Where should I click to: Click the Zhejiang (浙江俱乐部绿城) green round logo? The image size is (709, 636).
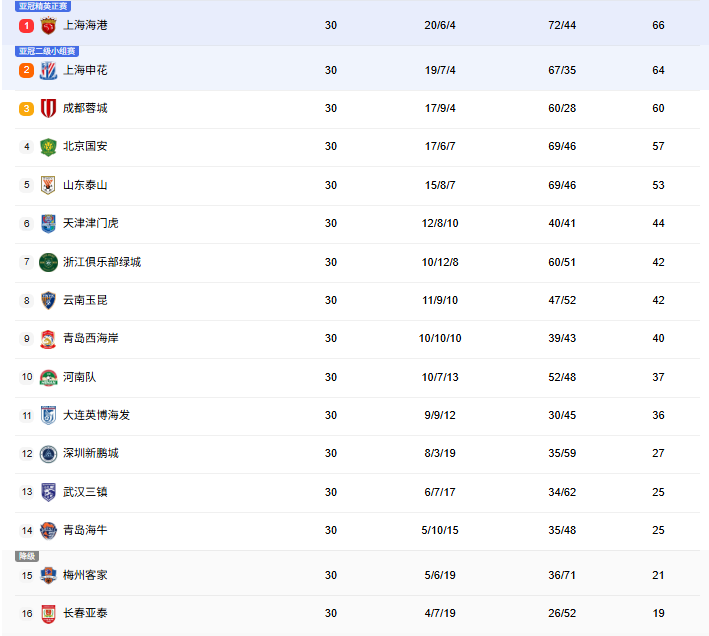[x=48, y=262]
